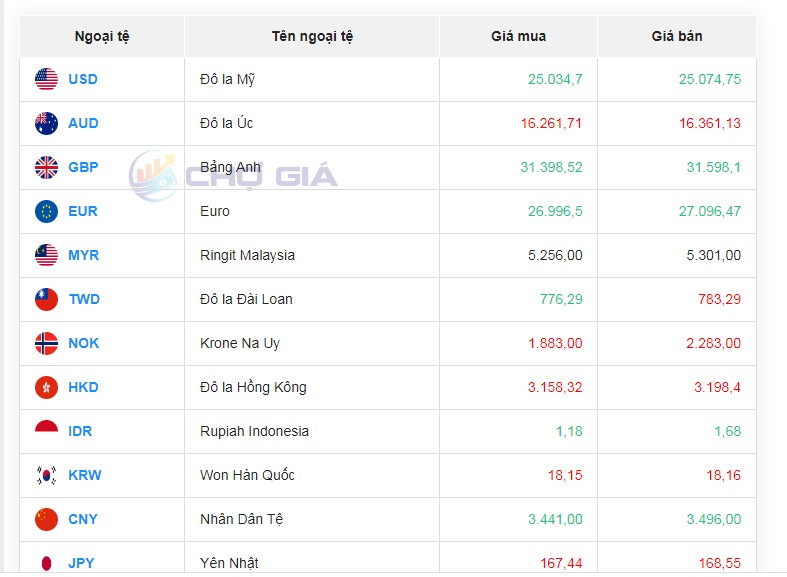Click the Norway flag icon

tap(46, 343)
